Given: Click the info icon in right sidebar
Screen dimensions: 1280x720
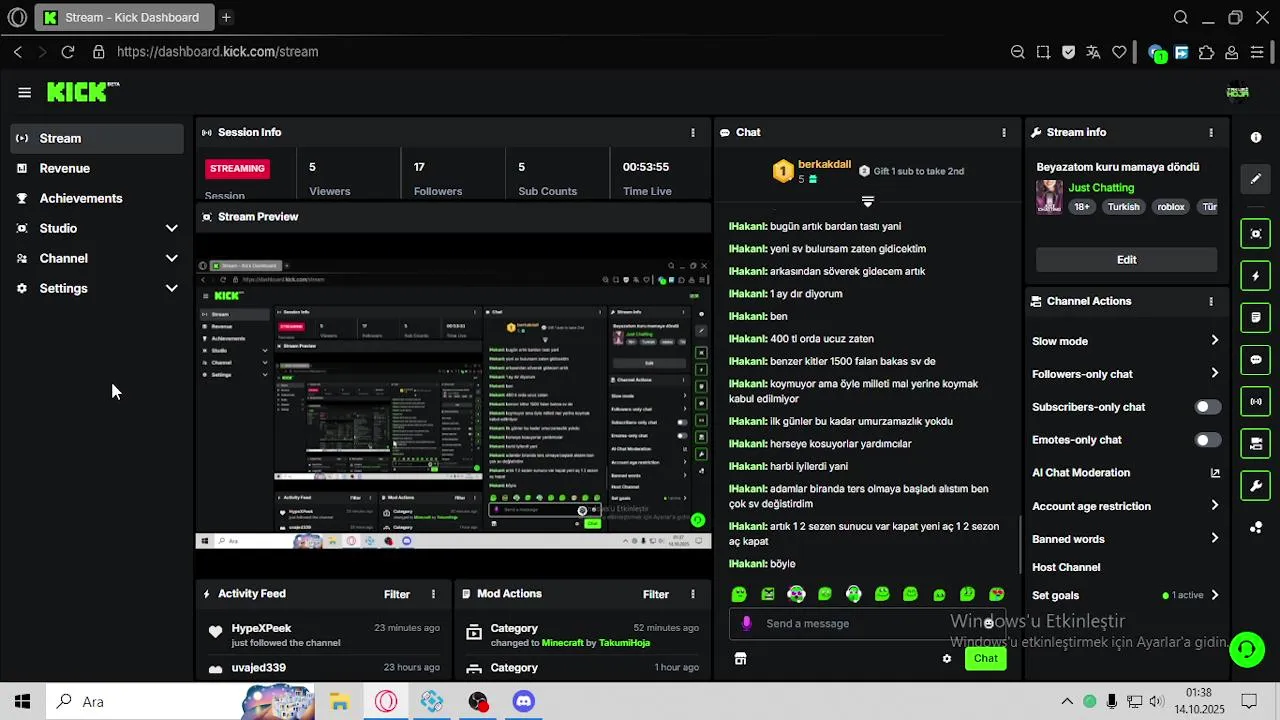Looking at the screenshot, I should click(1256, 137).
